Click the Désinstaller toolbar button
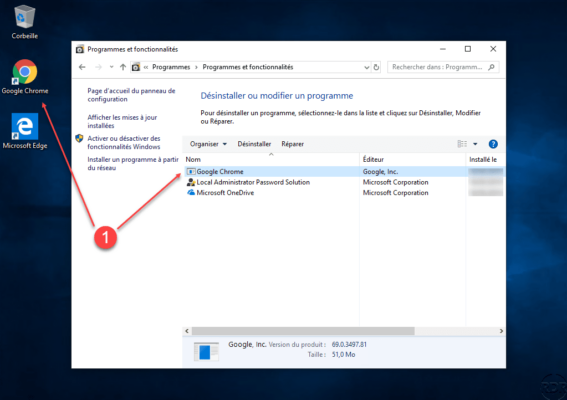This screenshot has height=400, width=567. (x=254, y=144)
